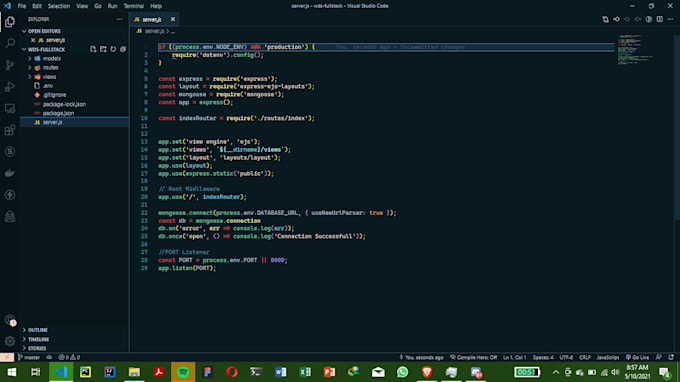The image size is (680, 382).
Task: Open the lightning bolt icon view
Action: (10, 195)
